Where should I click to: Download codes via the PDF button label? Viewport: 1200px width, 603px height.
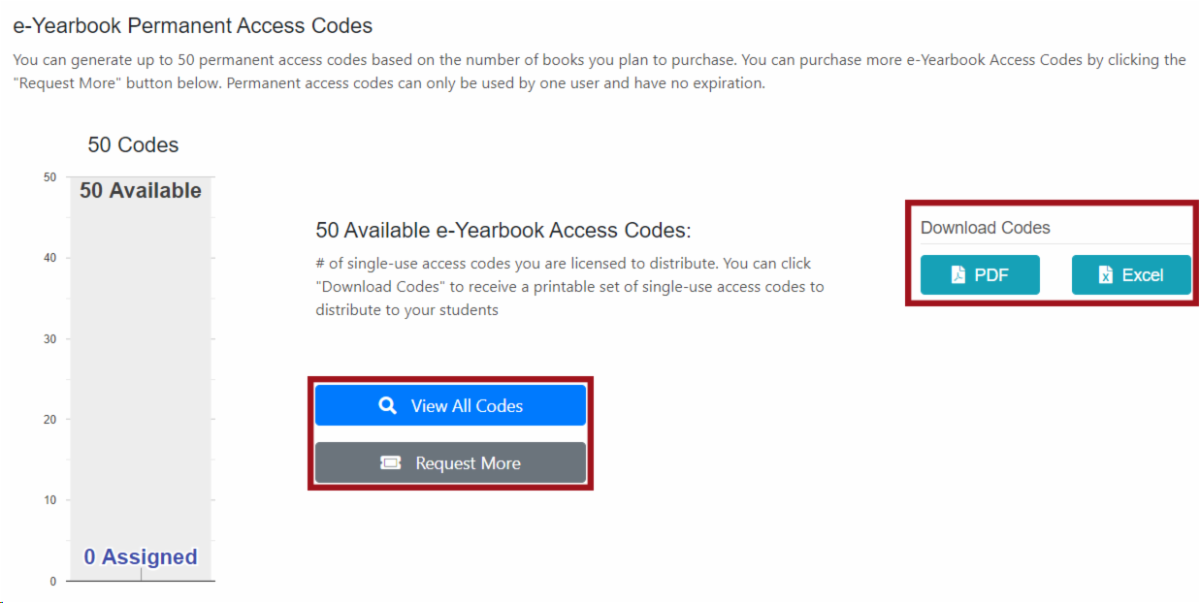tap(991, 275)
